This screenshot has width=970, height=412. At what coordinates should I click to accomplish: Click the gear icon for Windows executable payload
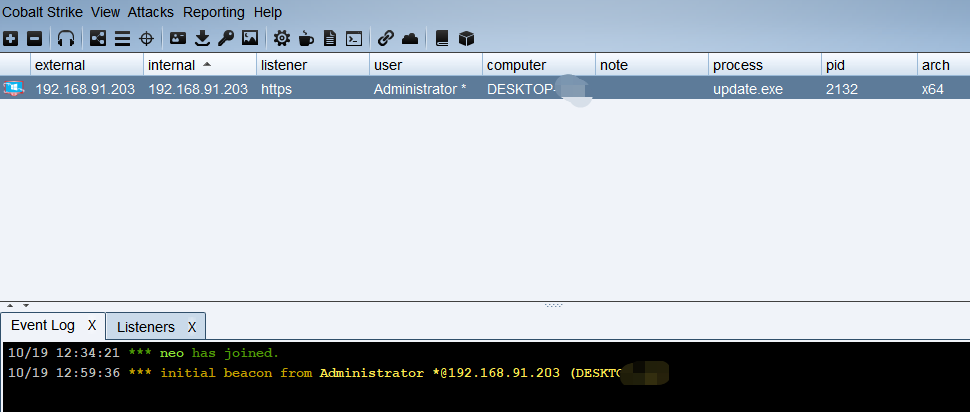coord(281,38)
